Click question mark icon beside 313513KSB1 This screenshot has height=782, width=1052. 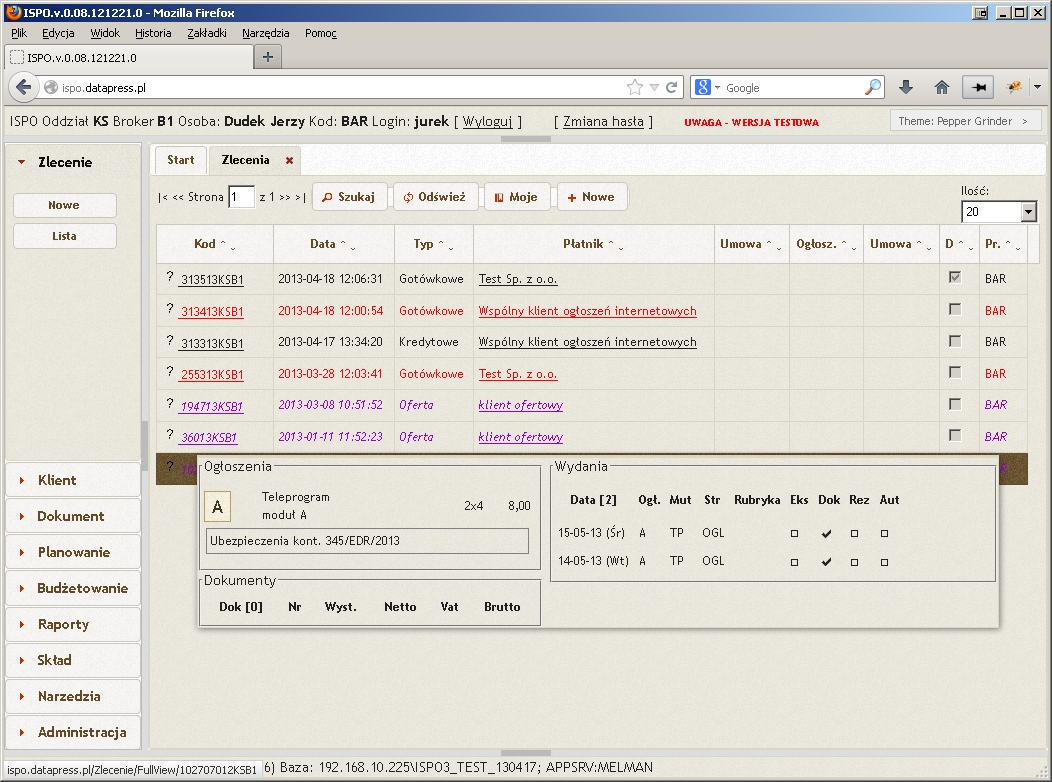point(170,278)
